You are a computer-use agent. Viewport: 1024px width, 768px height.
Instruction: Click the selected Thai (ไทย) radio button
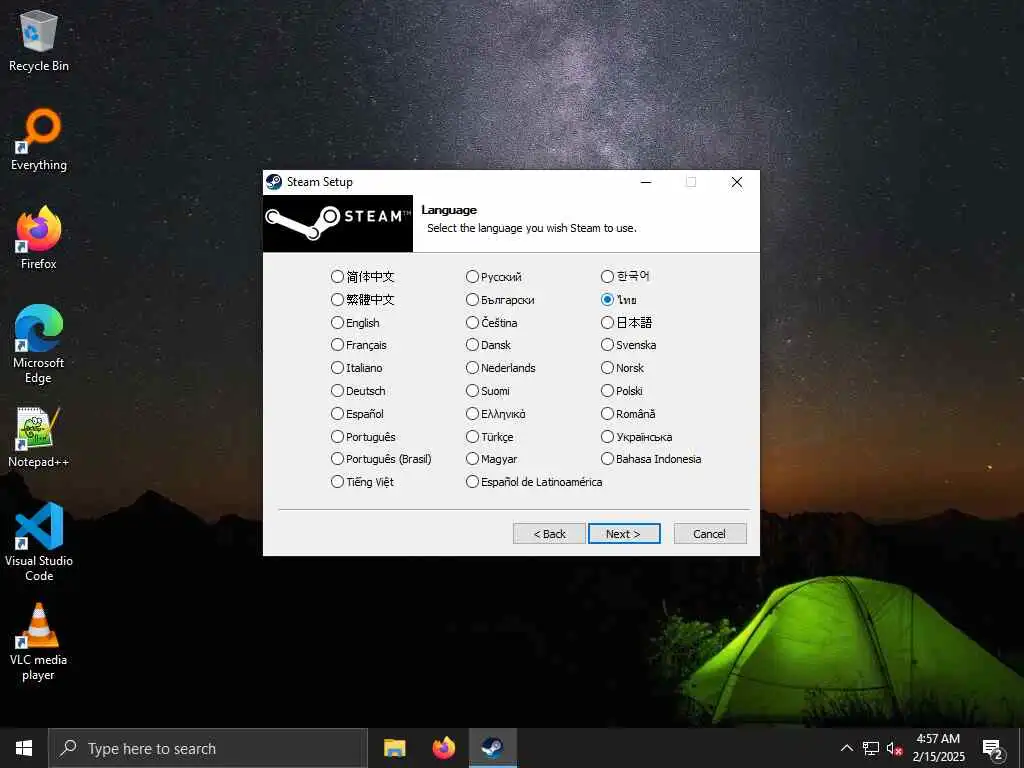619,300
